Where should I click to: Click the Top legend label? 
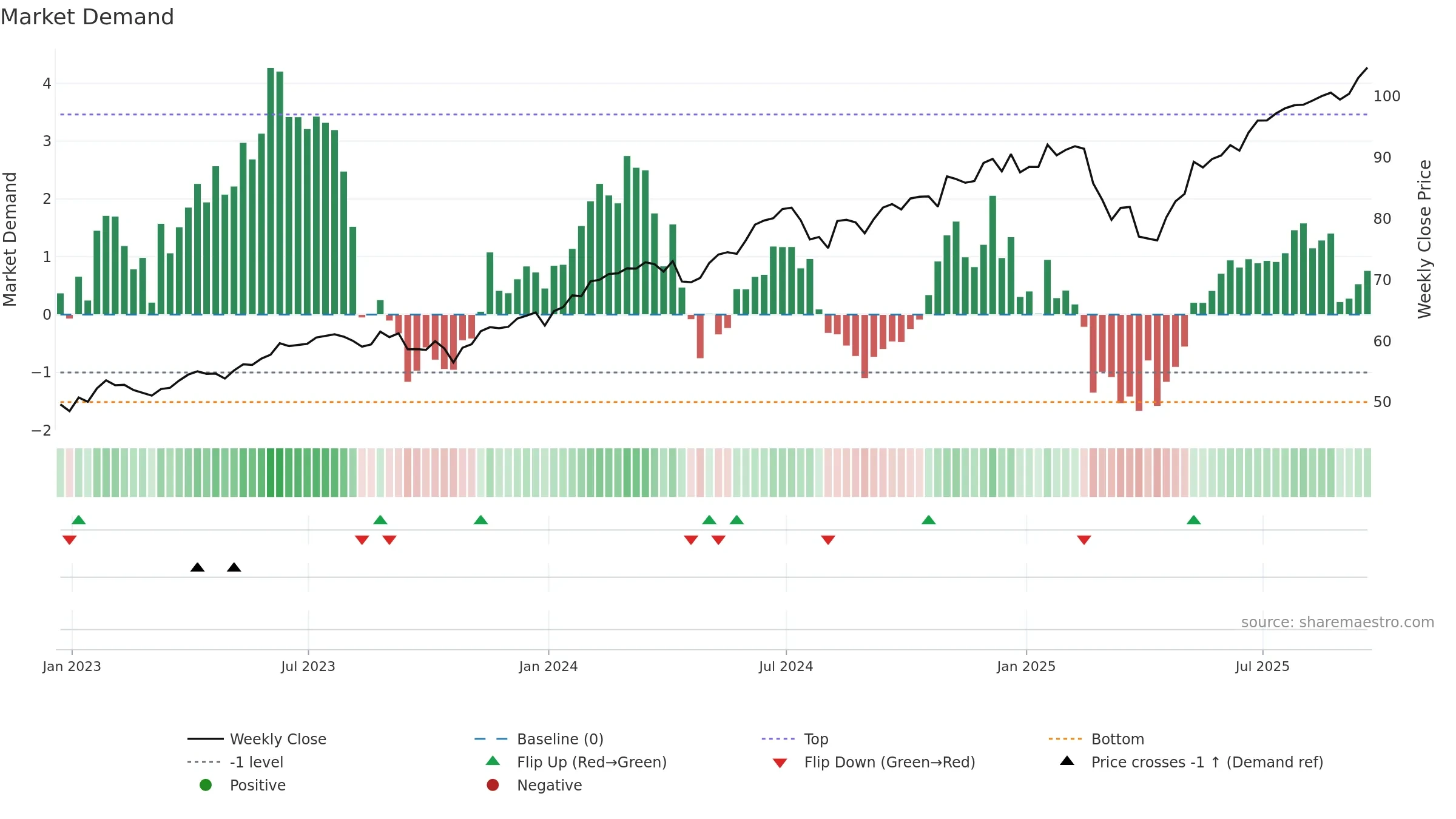click(x=816, y=739)
